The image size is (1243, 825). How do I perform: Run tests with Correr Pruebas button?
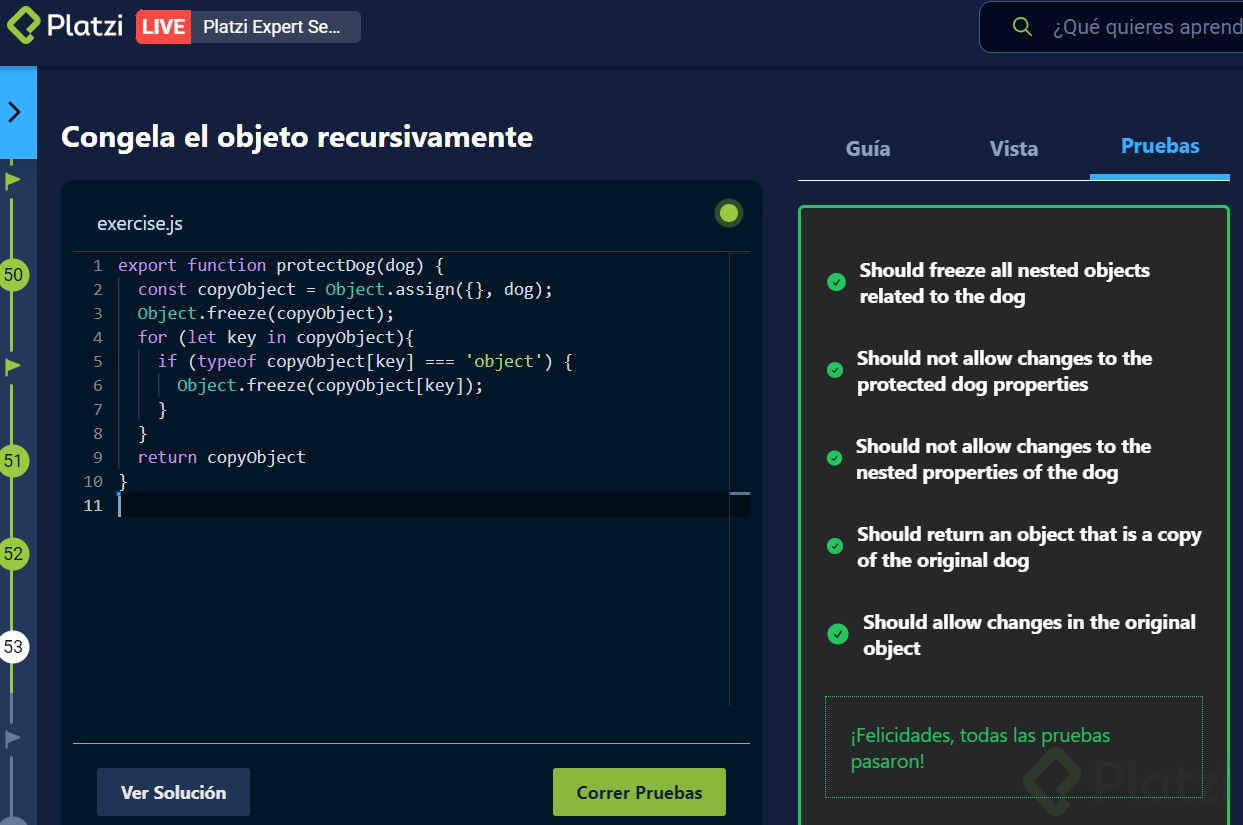click(639, 793)
